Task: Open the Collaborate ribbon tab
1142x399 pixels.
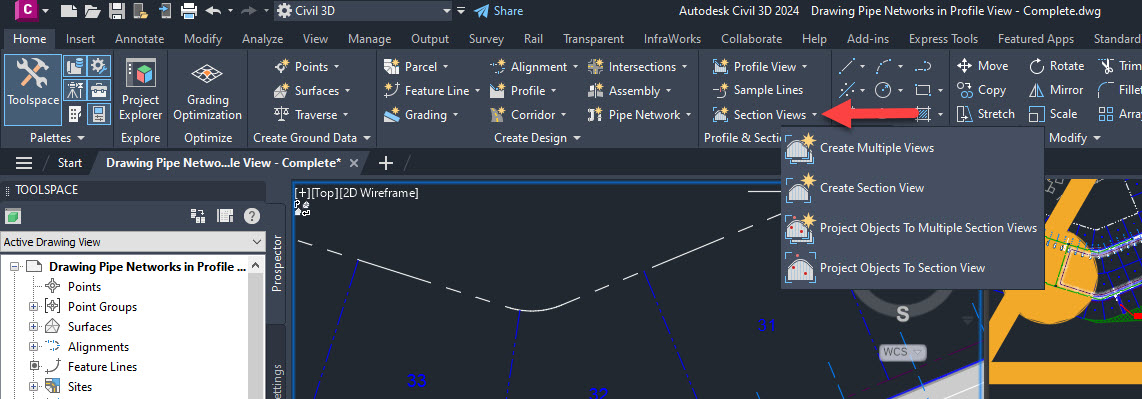Action: tap(751, 39)
